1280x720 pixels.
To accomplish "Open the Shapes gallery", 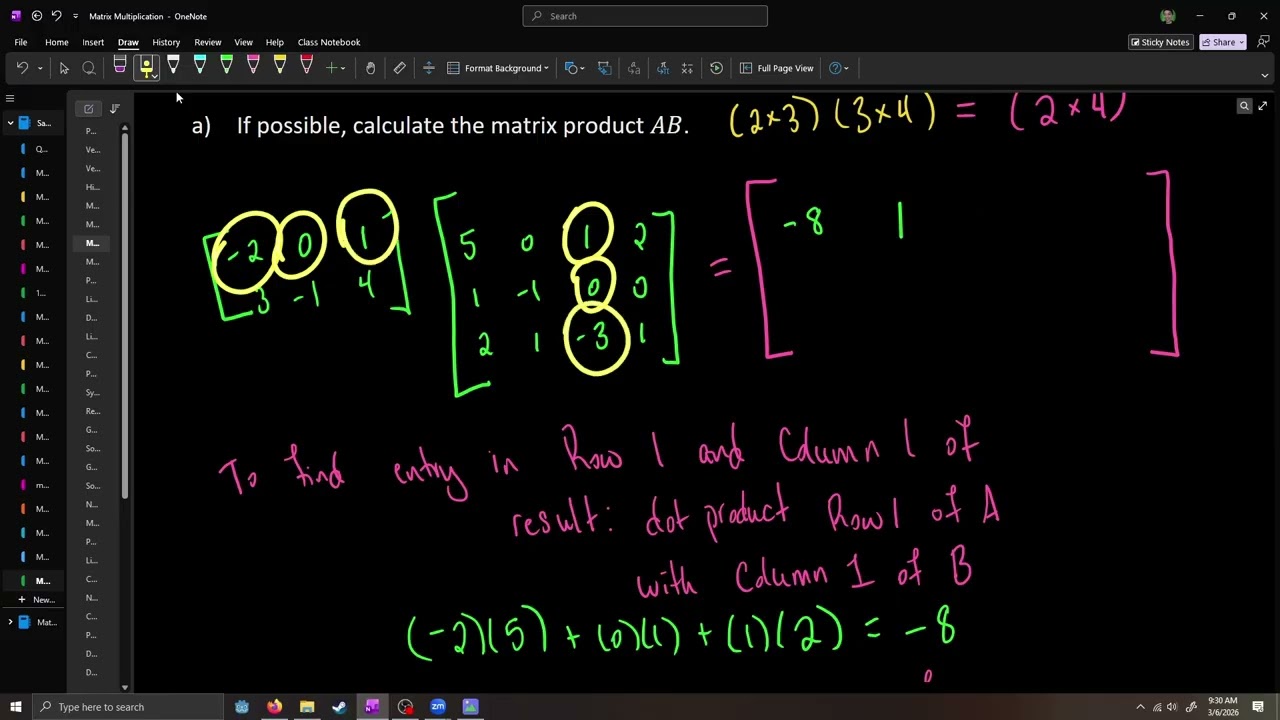I will 572,68.
